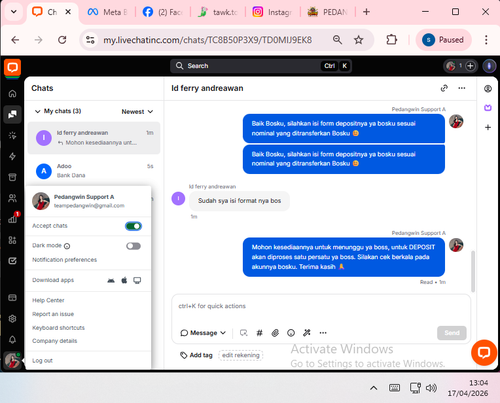500x403 pixels.
Task: Toggle the Dark mode switch
Action: [133, 246]
